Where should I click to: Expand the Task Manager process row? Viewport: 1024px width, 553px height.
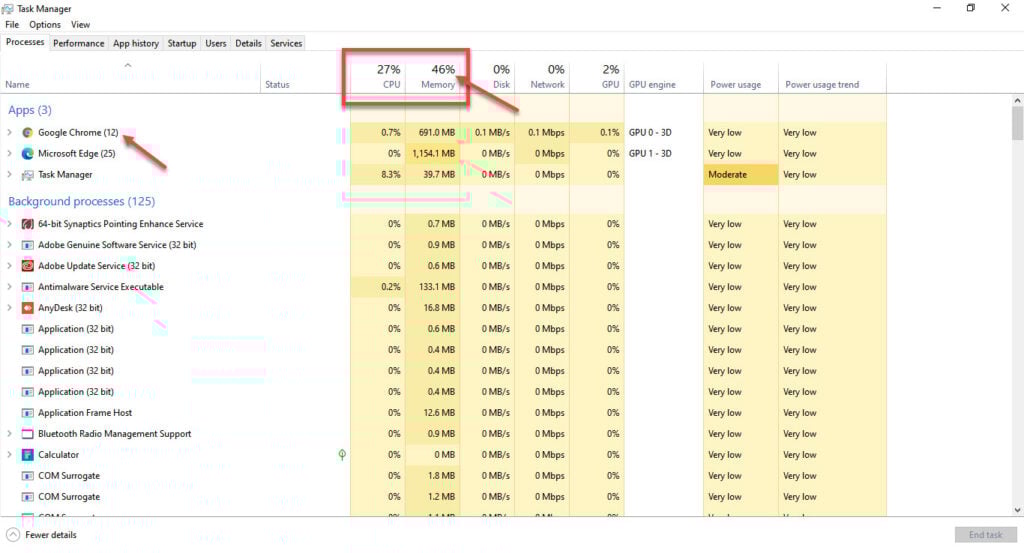[x=9, y=174]
